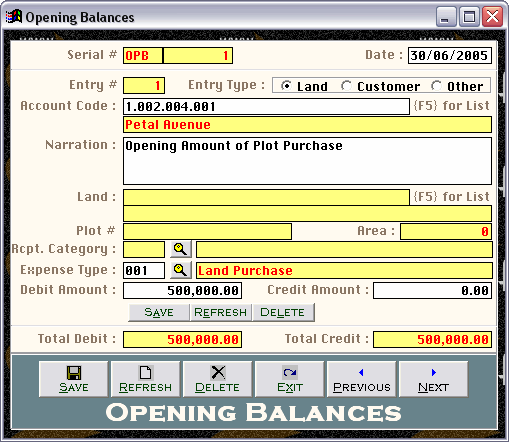The image size is (509, 442).
Task: Click the small Delete entry button
Action: 283,312
